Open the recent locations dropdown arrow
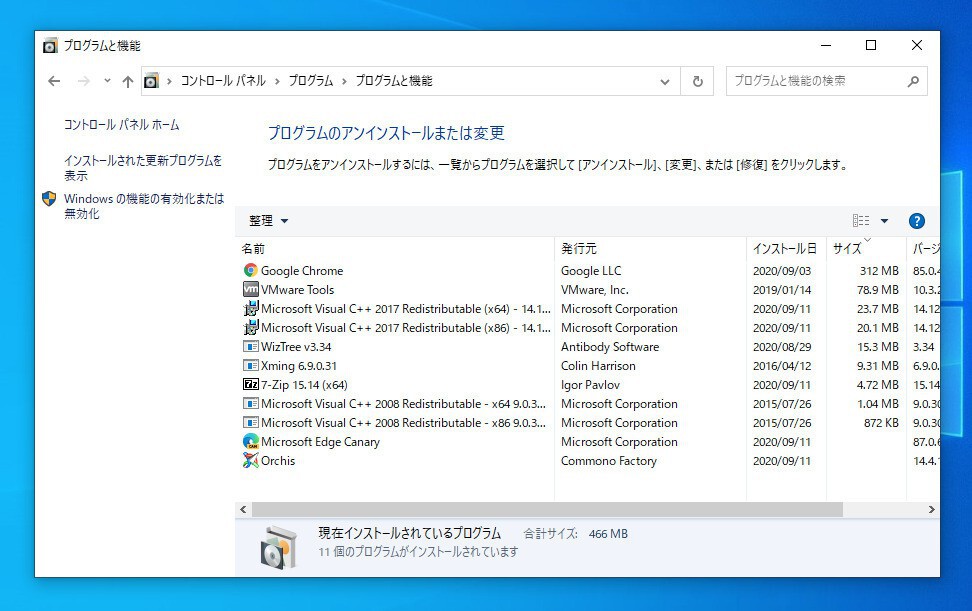This screenshot has width=972, height=611. (107, 81)
